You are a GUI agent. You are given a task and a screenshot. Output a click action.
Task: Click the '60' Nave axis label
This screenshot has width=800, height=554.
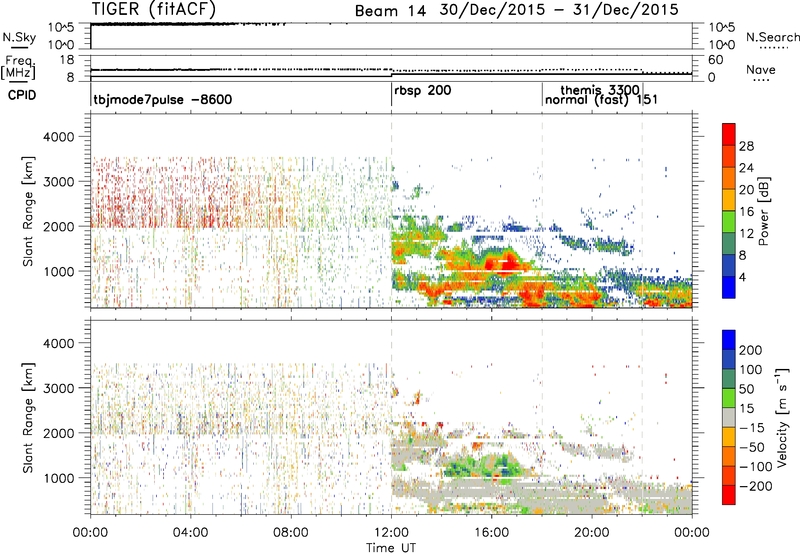[716, 60]
